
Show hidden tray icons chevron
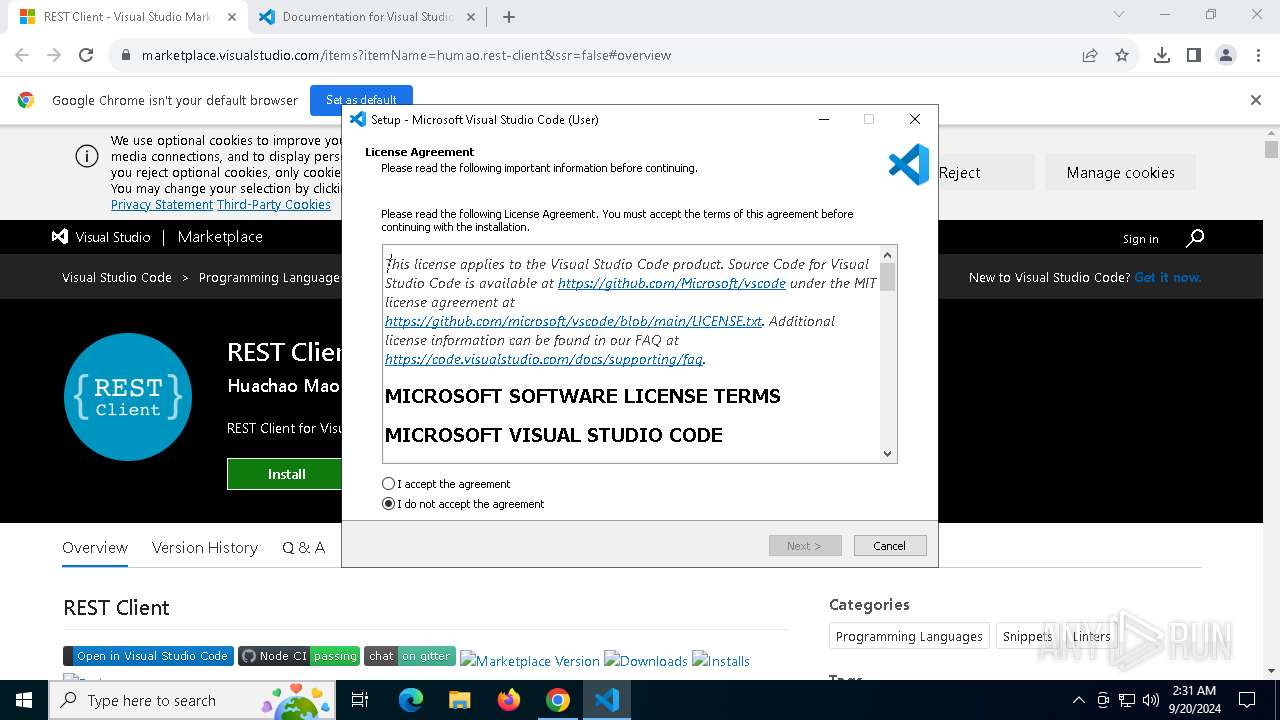pos(1078,700)
